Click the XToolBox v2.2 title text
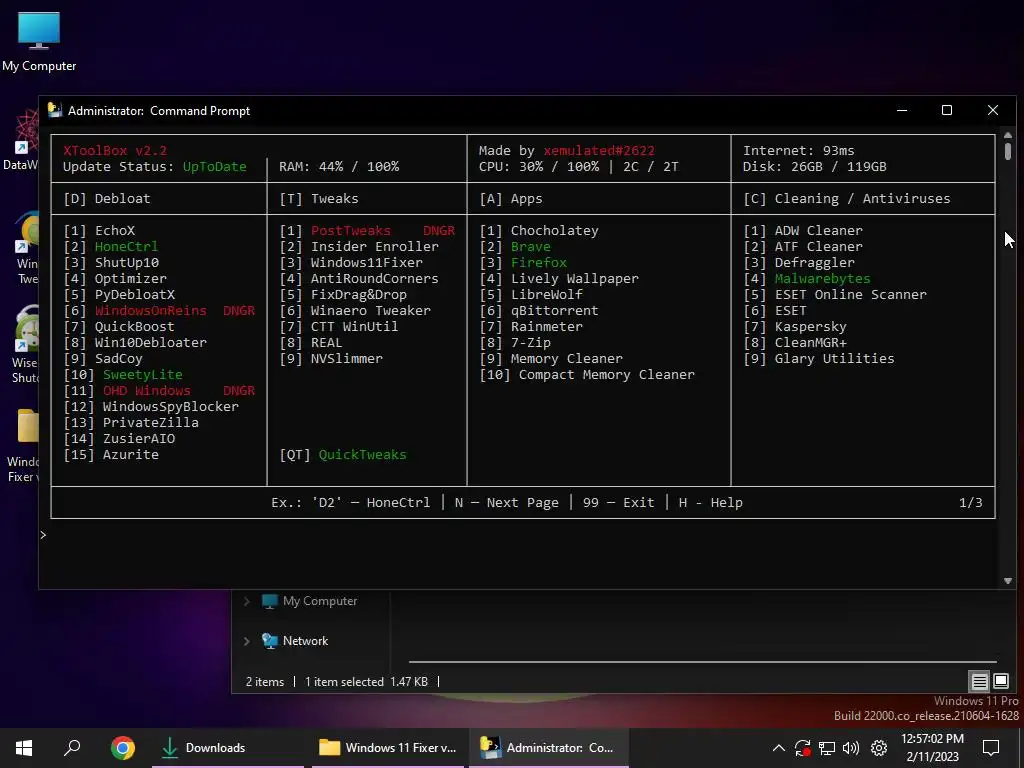This screenshot has width=1024, height=768. 115,151
